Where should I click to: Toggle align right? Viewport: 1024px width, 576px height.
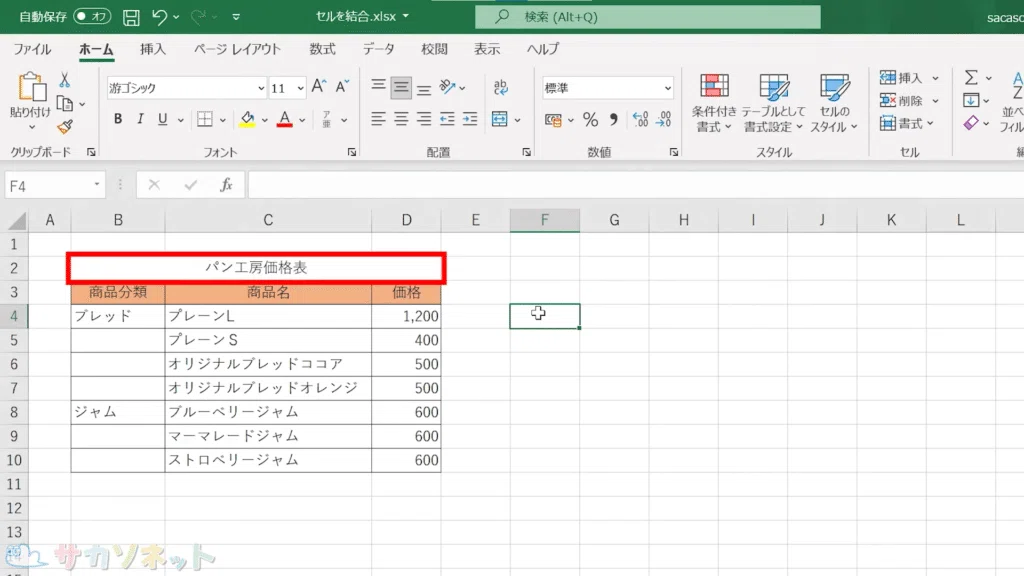tap(424, 119)
